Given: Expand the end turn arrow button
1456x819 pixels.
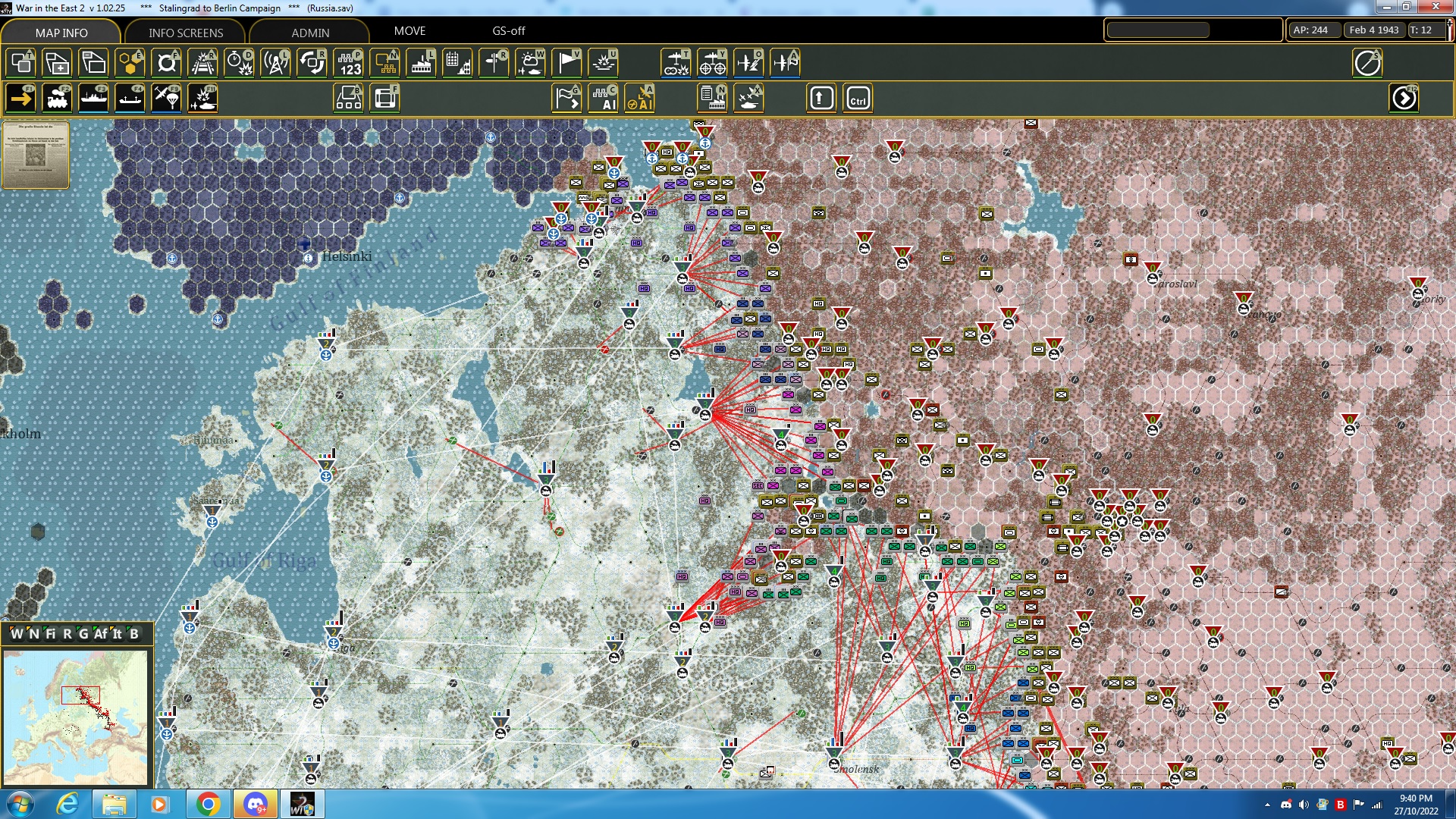Looking at the screenshot, I should tap(1404, 99).
